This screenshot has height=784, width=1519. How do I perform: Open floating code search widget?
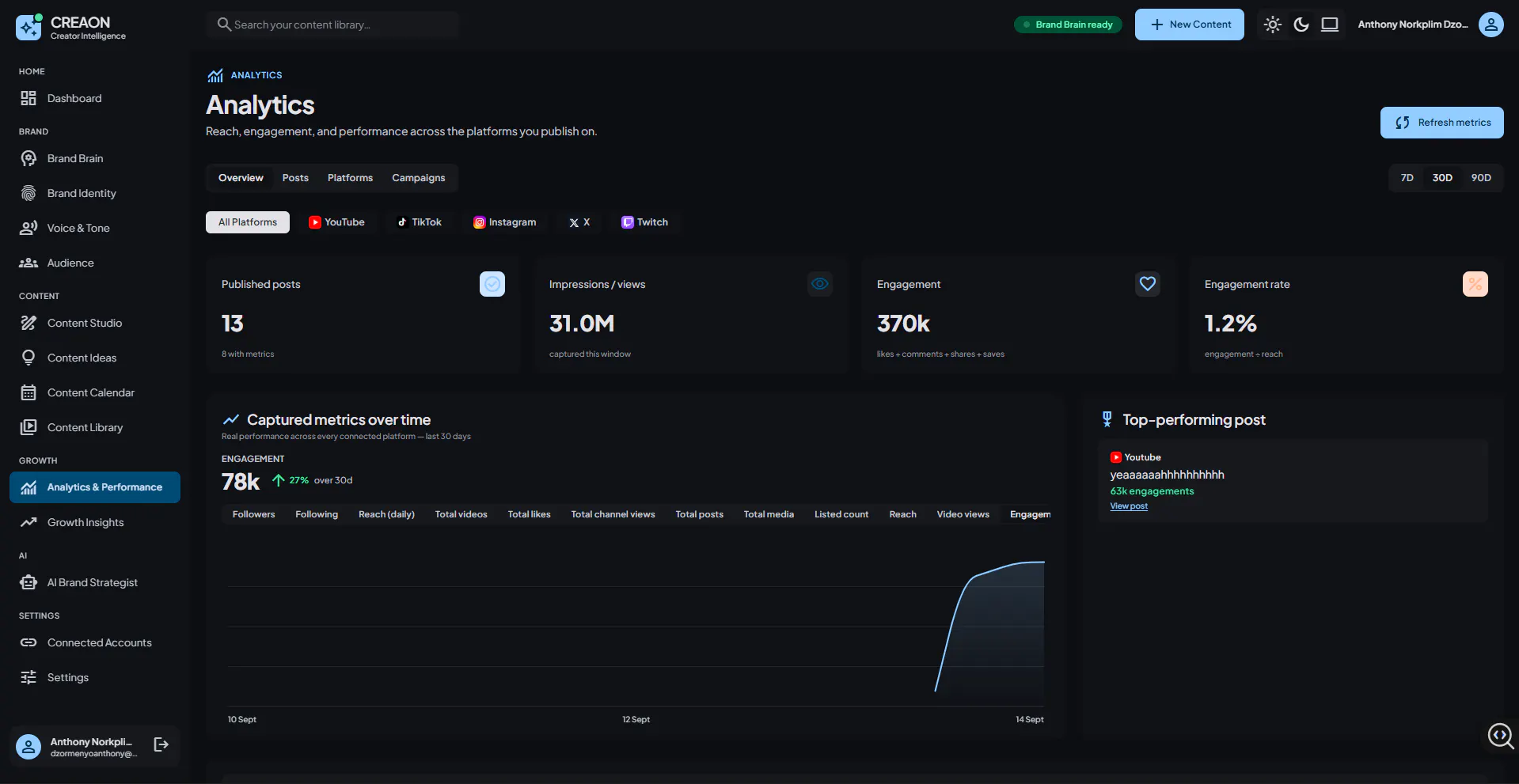(1500, 736)
